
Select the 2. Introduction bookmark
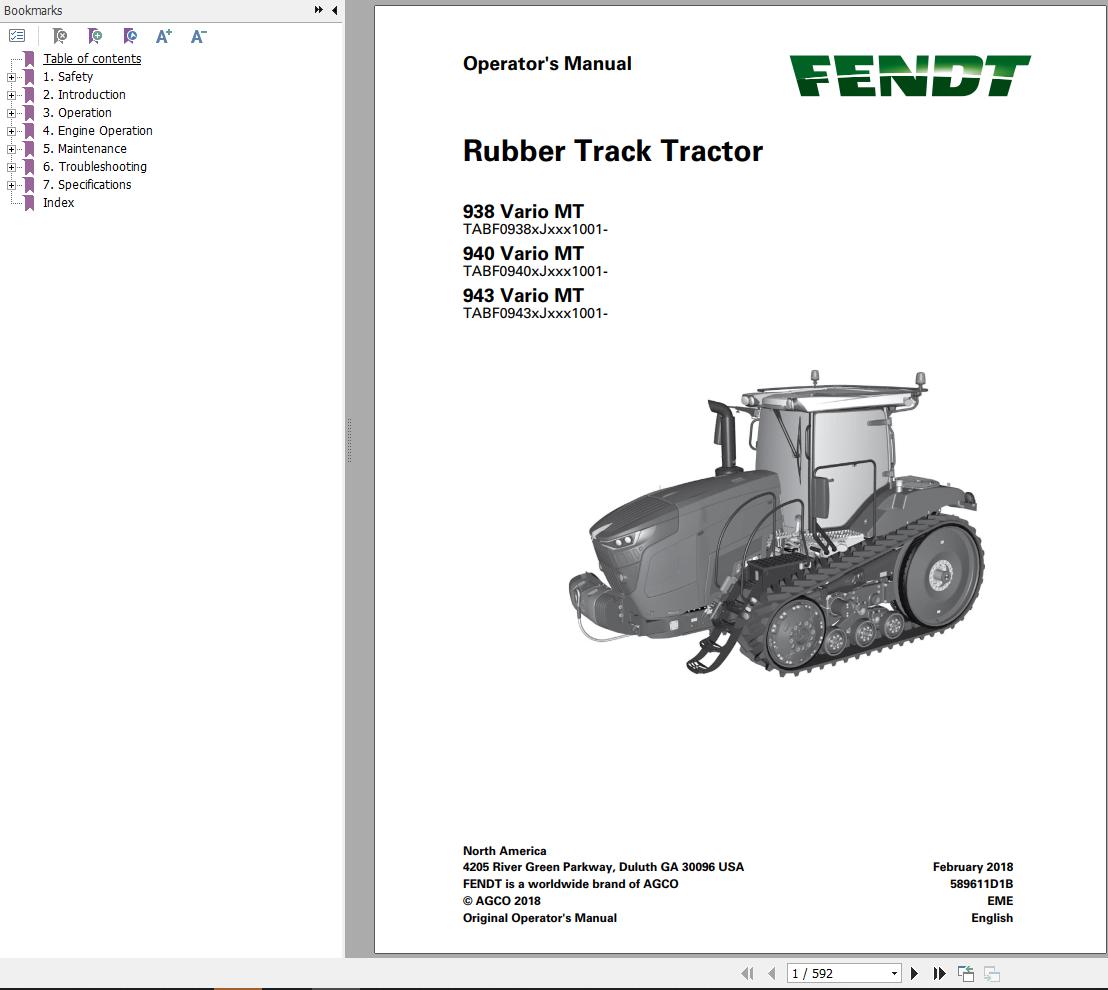point(84,95)
